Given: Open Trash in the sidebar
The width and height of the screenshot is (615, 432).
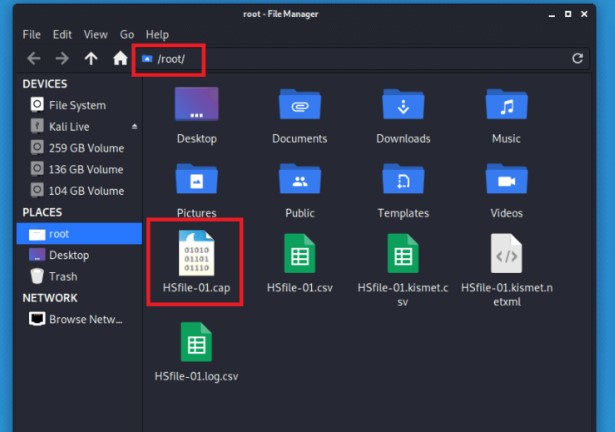Looking at the screenshot, I should tap(79, 276).
